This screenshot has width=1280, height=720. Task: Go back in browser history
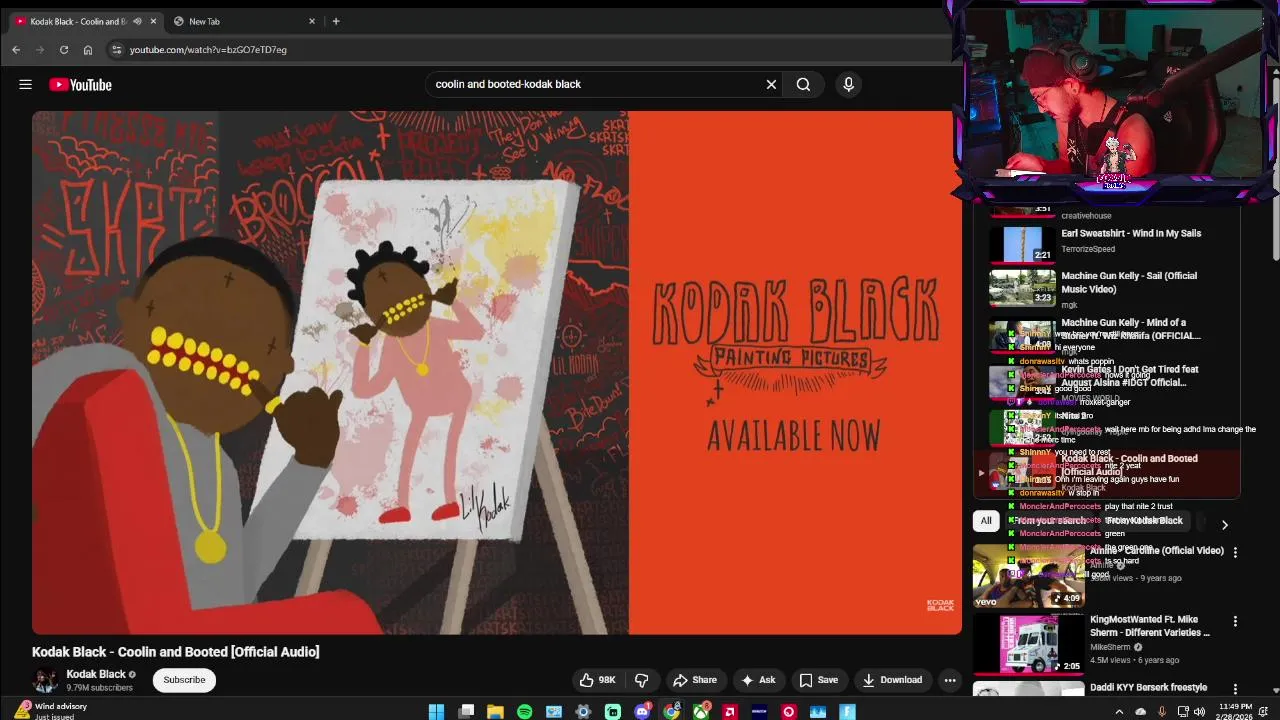[16, 50]
